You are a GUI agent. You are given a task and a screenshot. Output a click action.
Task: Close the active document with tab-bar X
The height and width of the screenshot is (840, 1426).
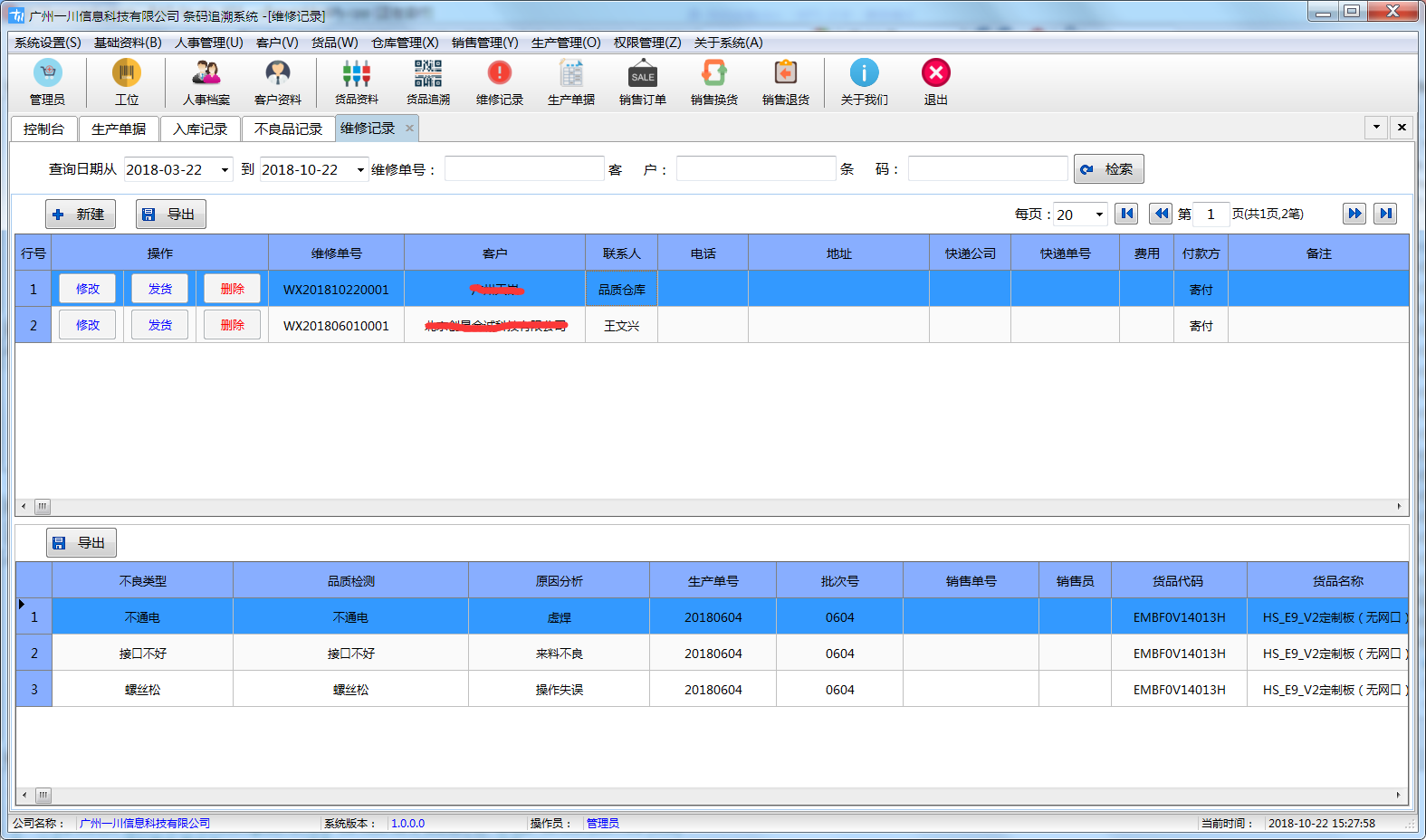[1402, 128]
